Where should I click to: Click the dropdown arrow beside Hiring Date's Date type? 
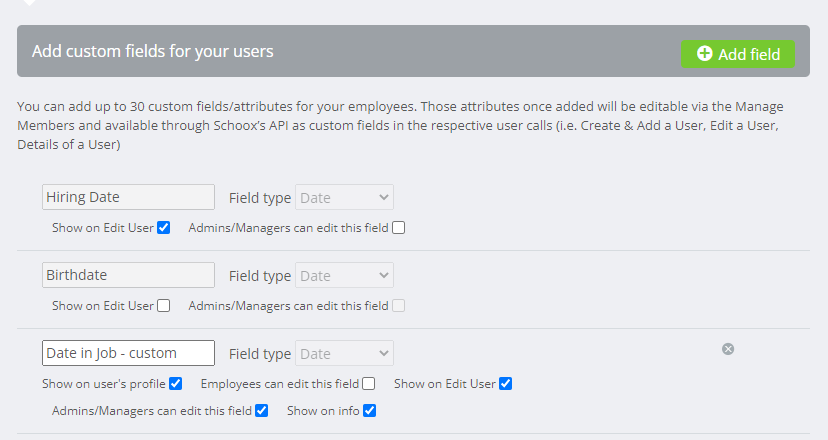click(x=384, y=197)
